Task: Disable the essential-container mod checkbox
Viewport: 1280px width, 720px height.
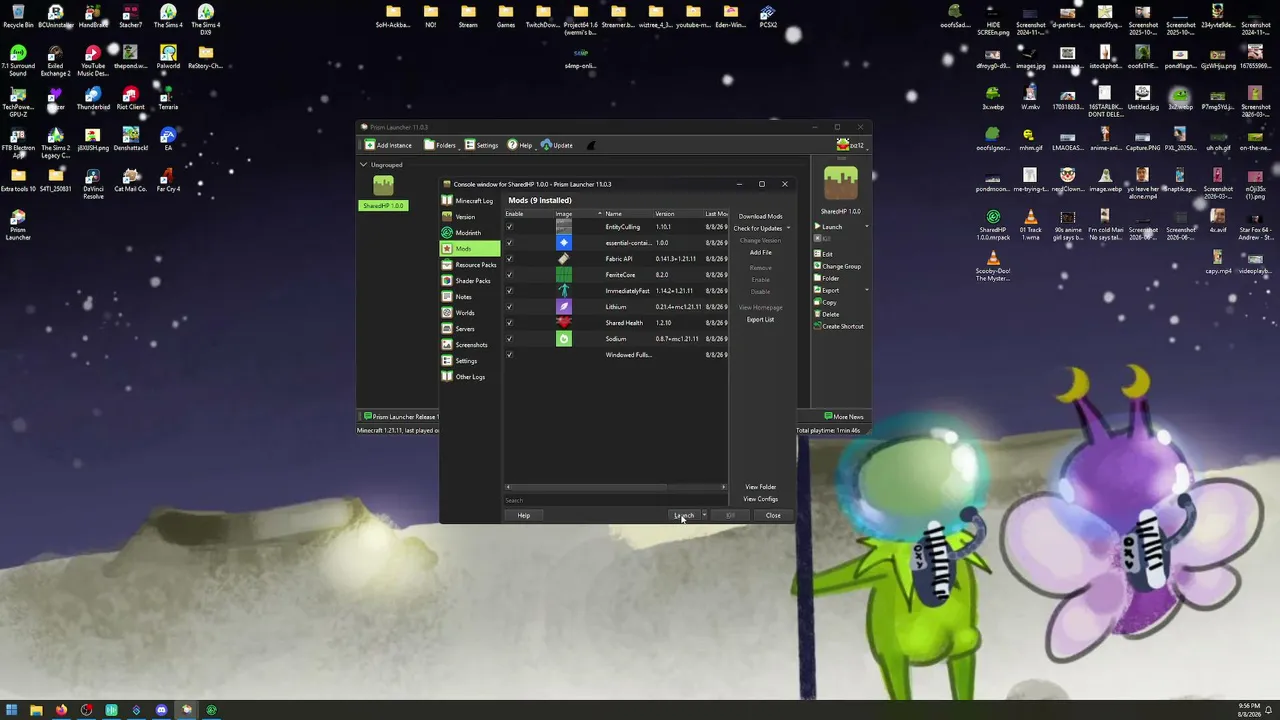Action: point(510,243)
